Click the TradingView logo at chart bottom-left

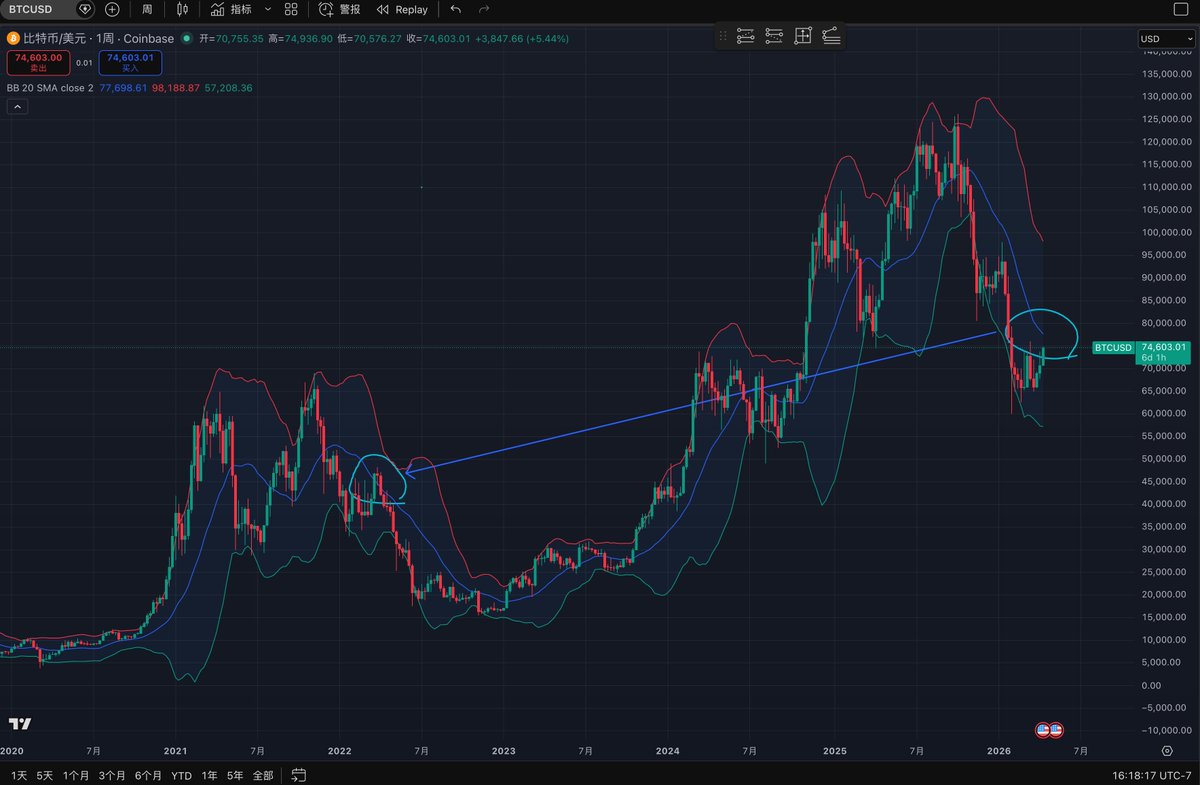coord(20,724)
